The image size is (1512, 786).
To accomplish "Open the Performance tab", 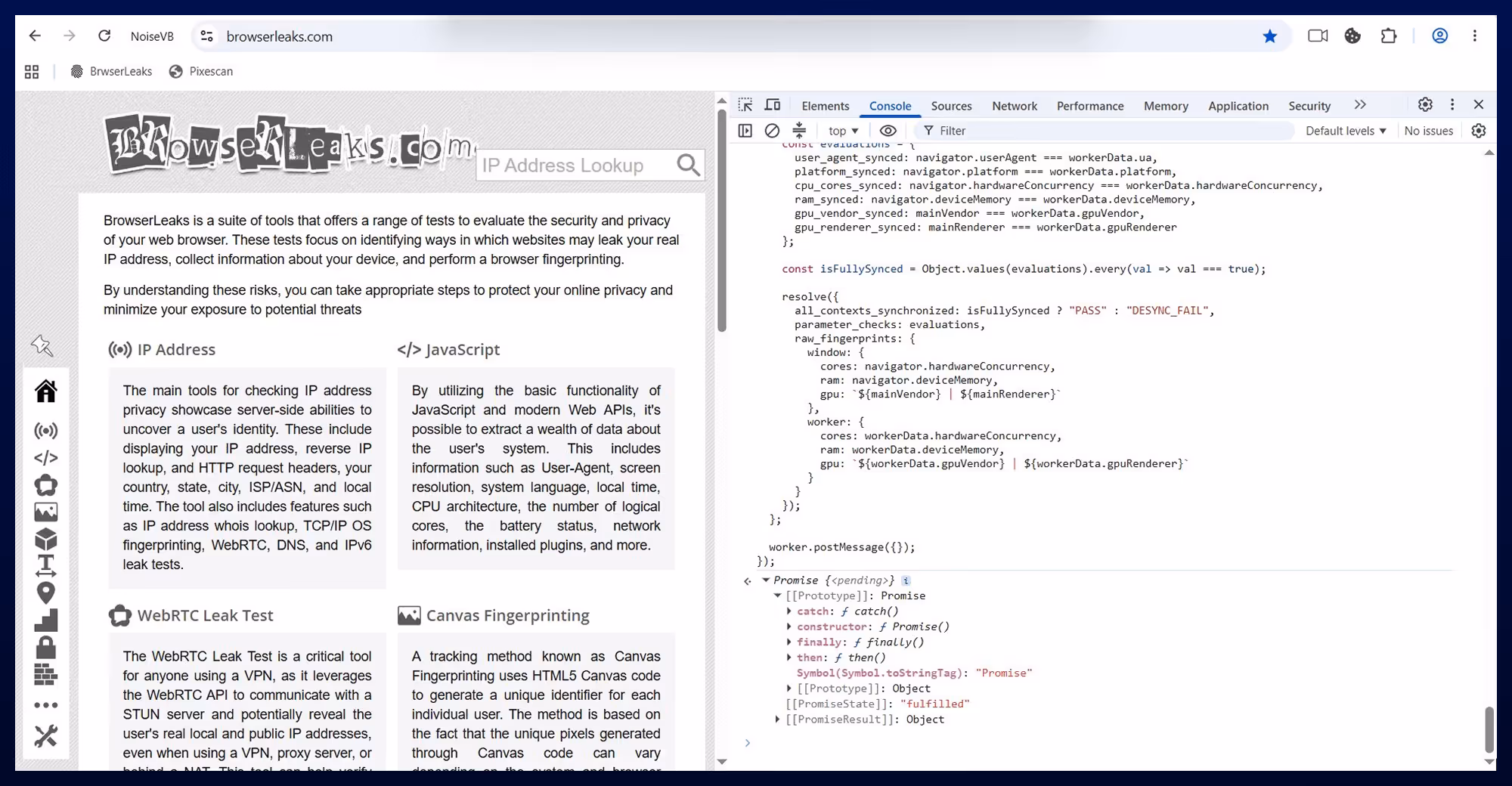I will click(x=1090, y=106).
